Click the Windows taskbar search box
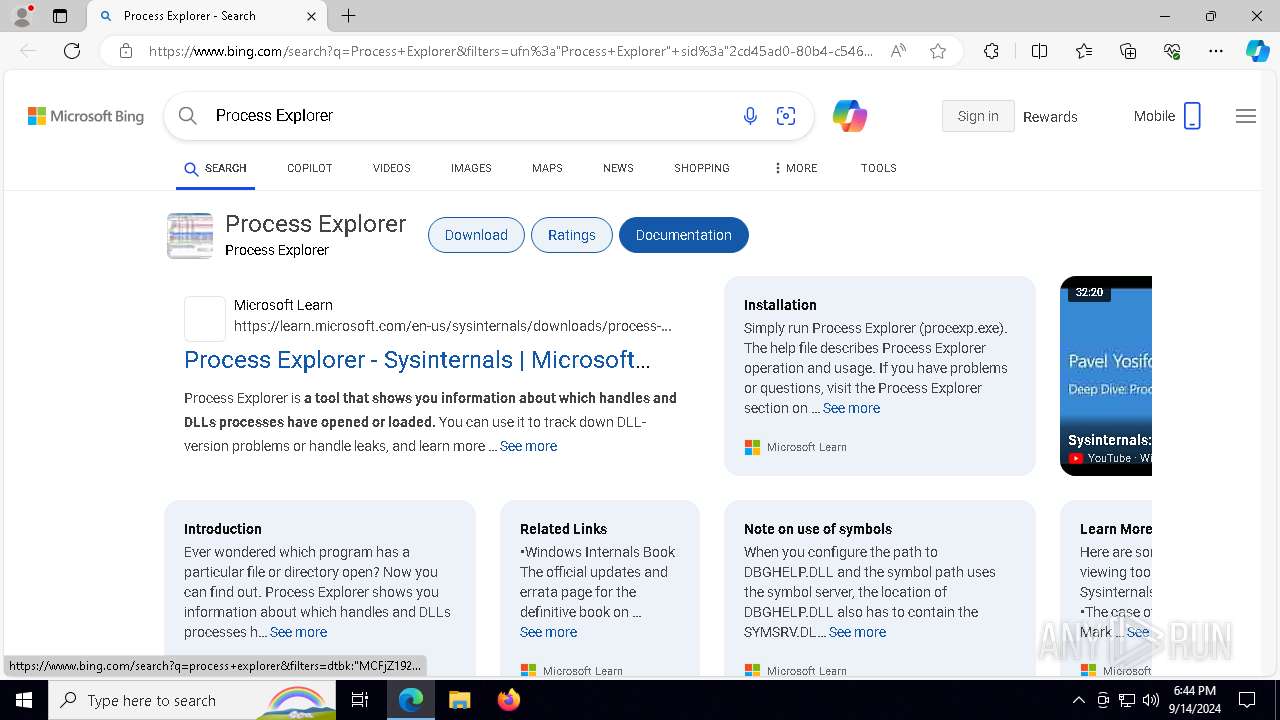Screen dimensions: 1280x720 click(x=192, y=700)
